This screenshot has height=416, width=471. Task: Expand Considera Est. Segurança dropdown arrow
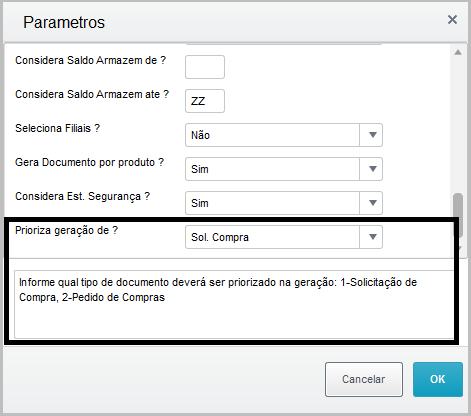[x=371, y=203]
